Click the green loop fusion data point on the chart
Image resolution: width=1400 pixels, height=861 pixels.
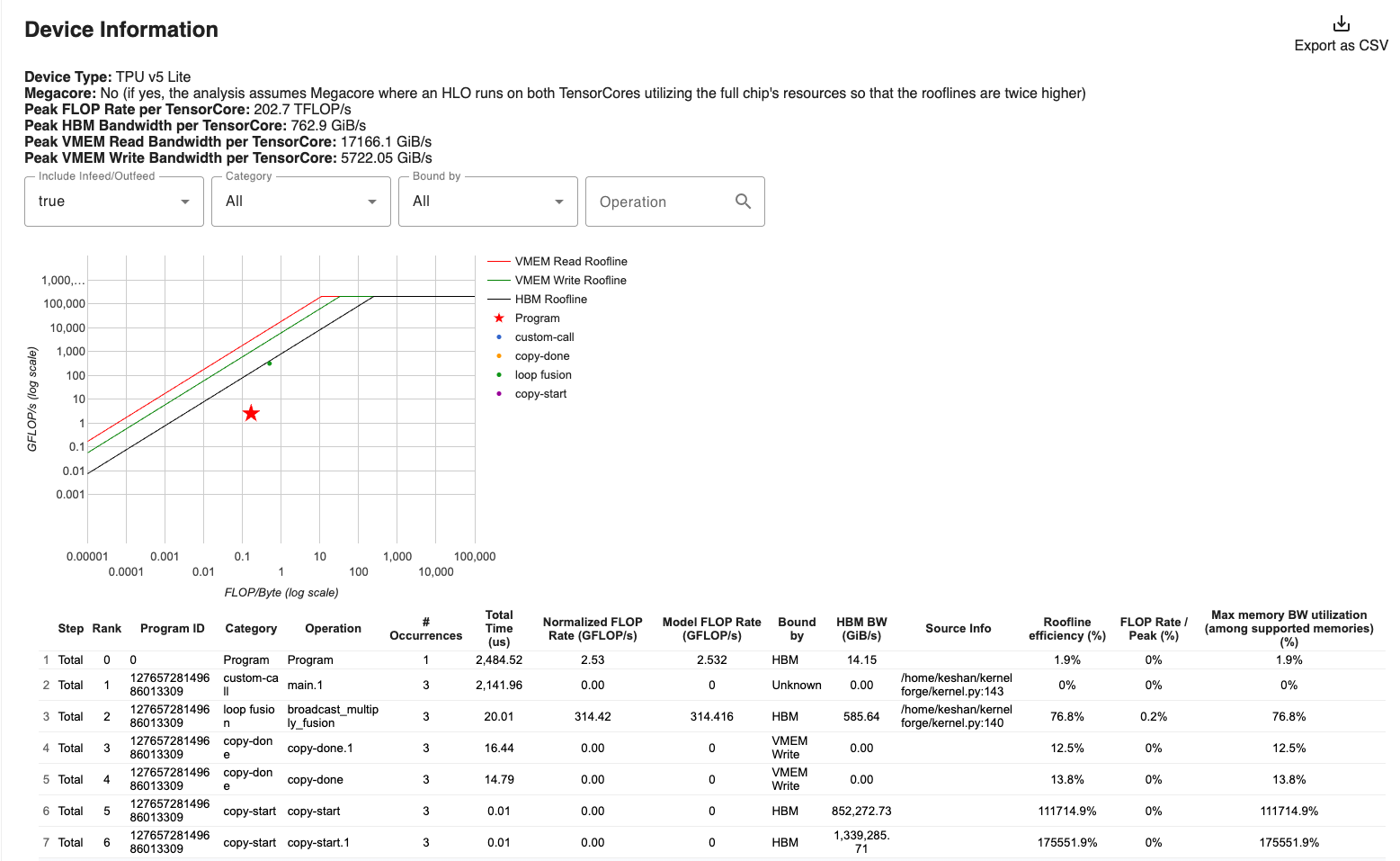269,363
